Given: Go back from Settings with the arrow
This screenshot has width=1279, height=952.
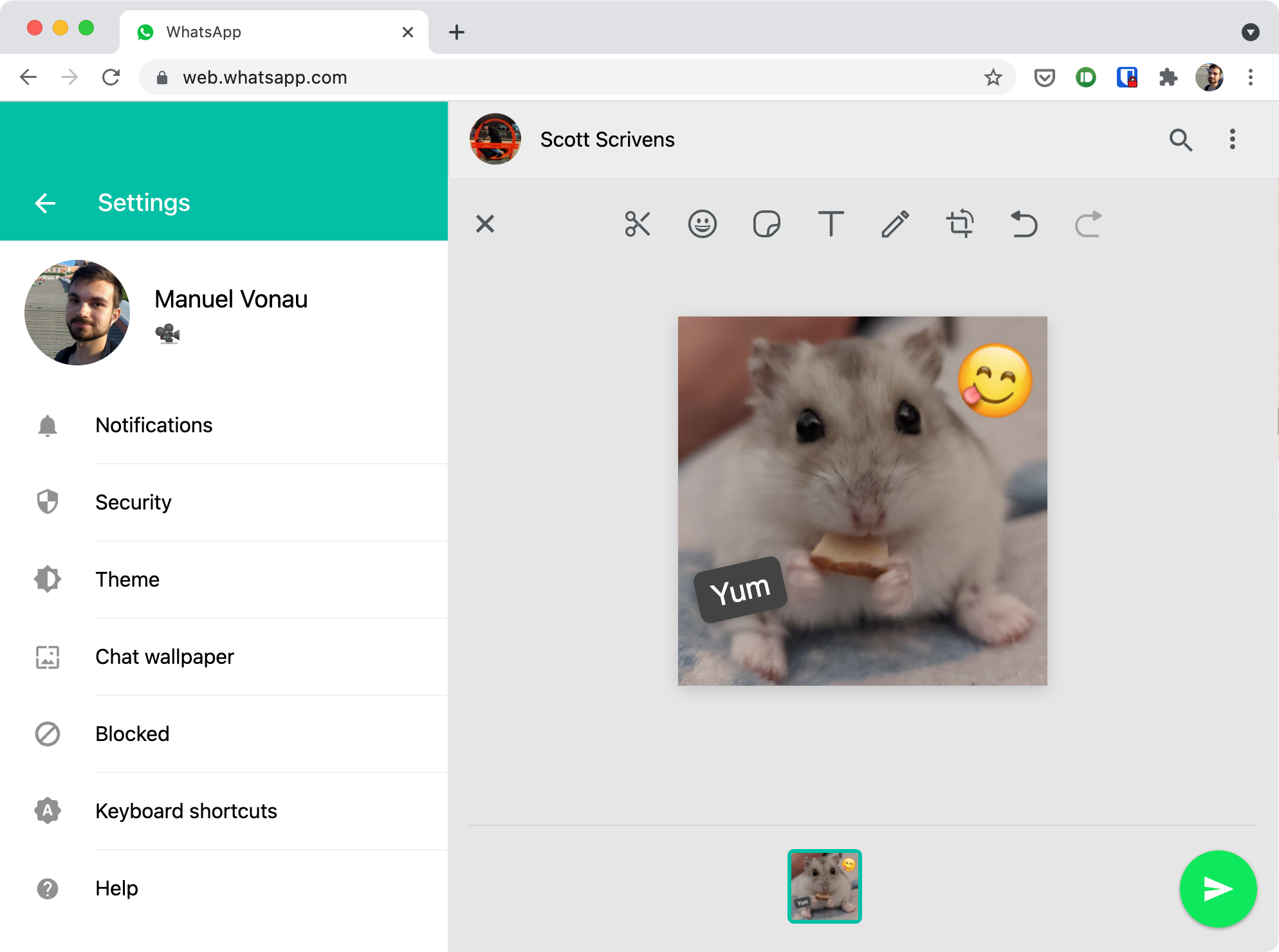Looking at the screenshot, I should (46, 203).
